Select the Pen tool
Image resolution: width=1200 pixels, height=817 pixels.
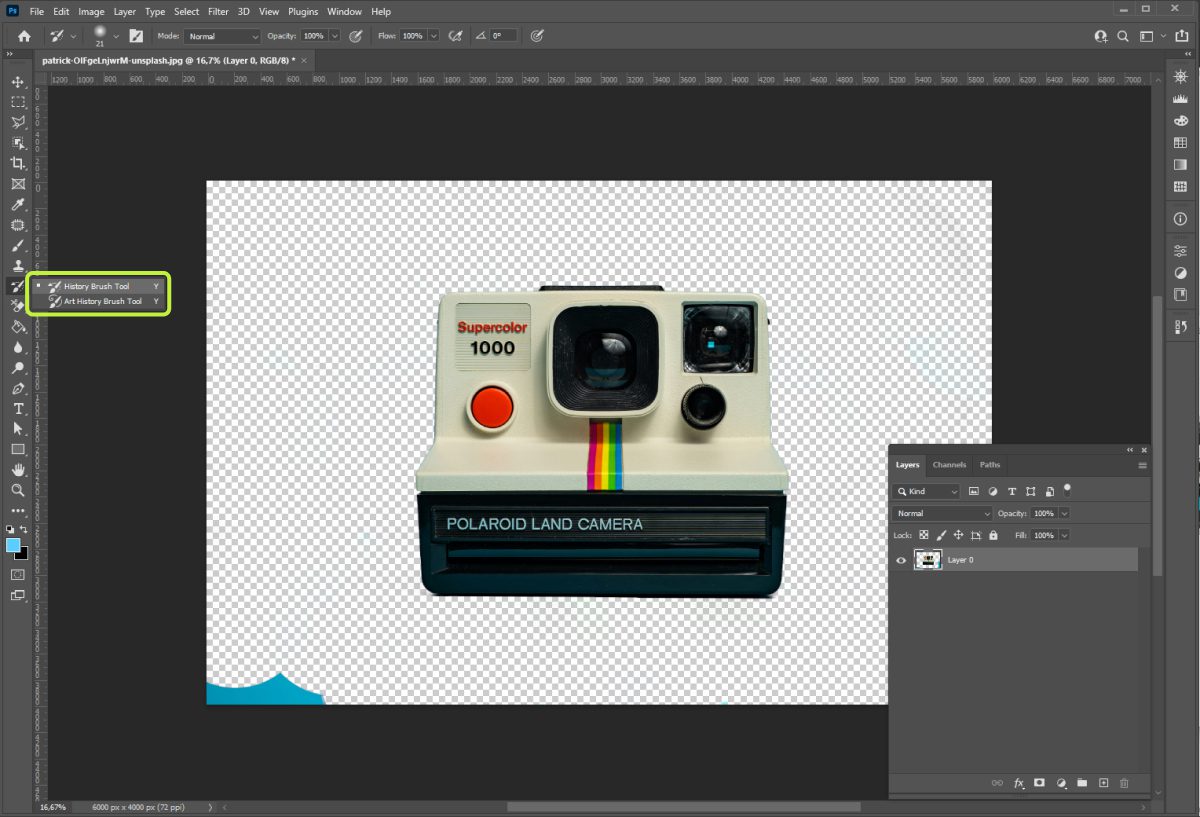pyautogui.click(x=18, y=388)
